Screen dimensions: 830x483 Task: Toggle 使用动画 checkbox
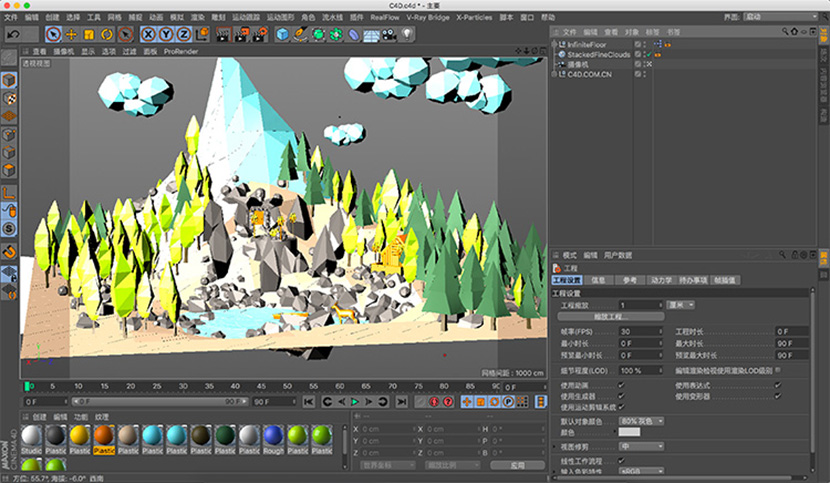pyautogui.click(x=621, y=385)
